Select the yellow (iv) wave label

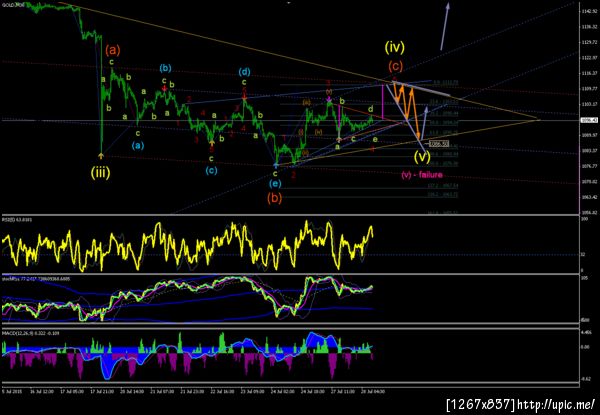tap(395, 47)
